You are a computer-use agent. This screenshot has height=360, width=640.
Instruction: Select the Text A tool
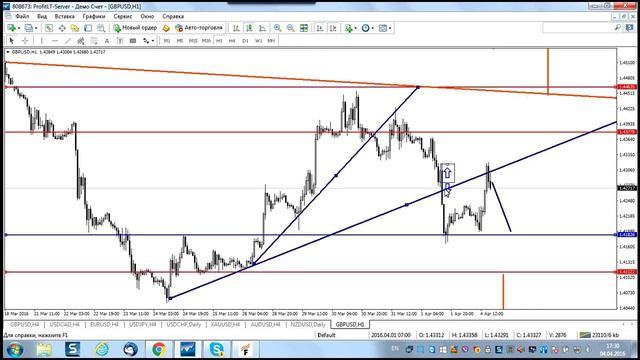point(107,40)
